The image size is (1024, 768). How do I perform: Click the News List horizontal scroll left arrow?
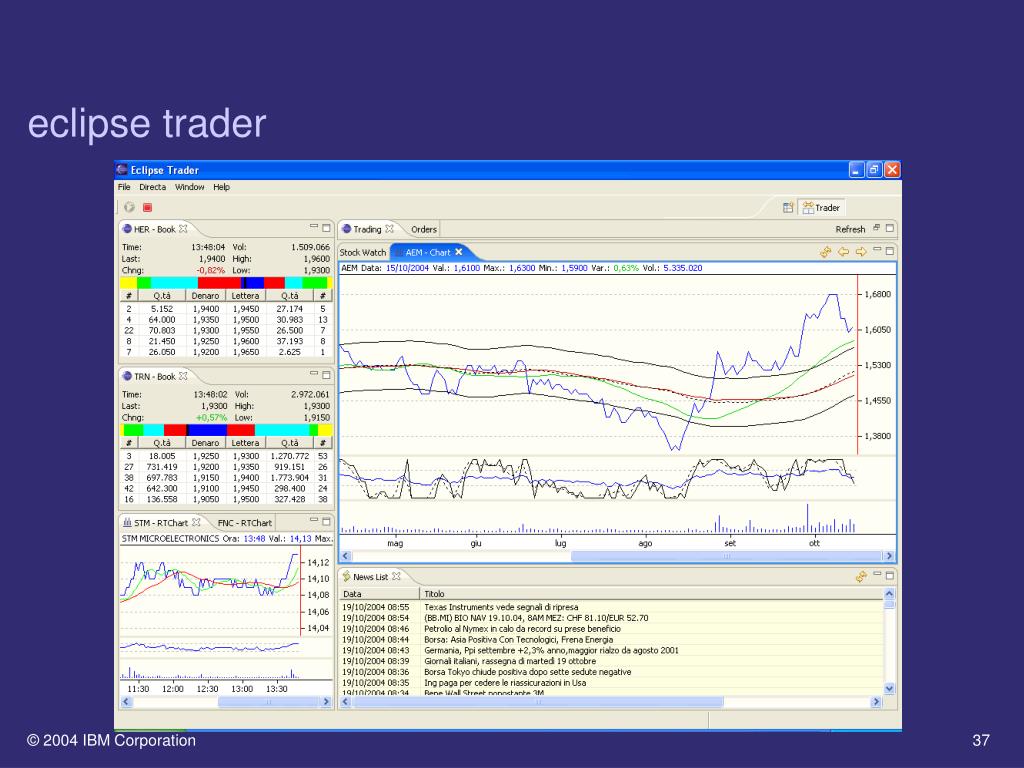pos(346,701)
